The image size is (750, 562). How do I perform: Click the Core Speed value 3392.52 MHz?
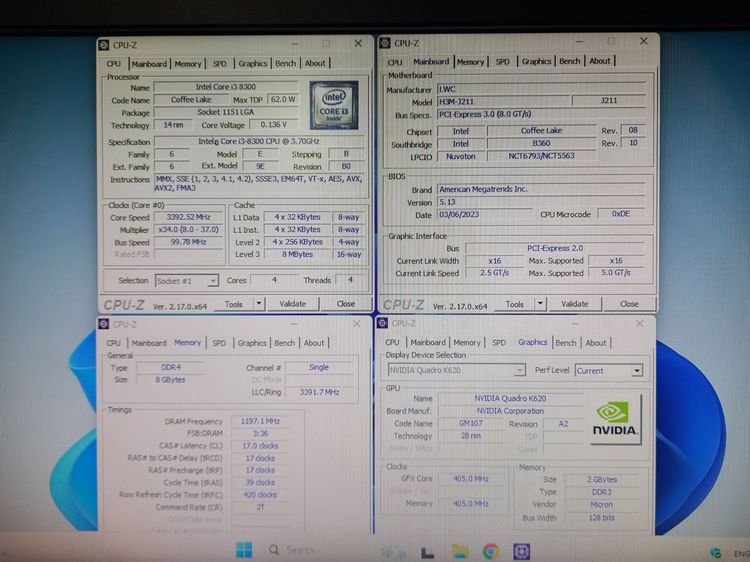(x=188, y=217)
